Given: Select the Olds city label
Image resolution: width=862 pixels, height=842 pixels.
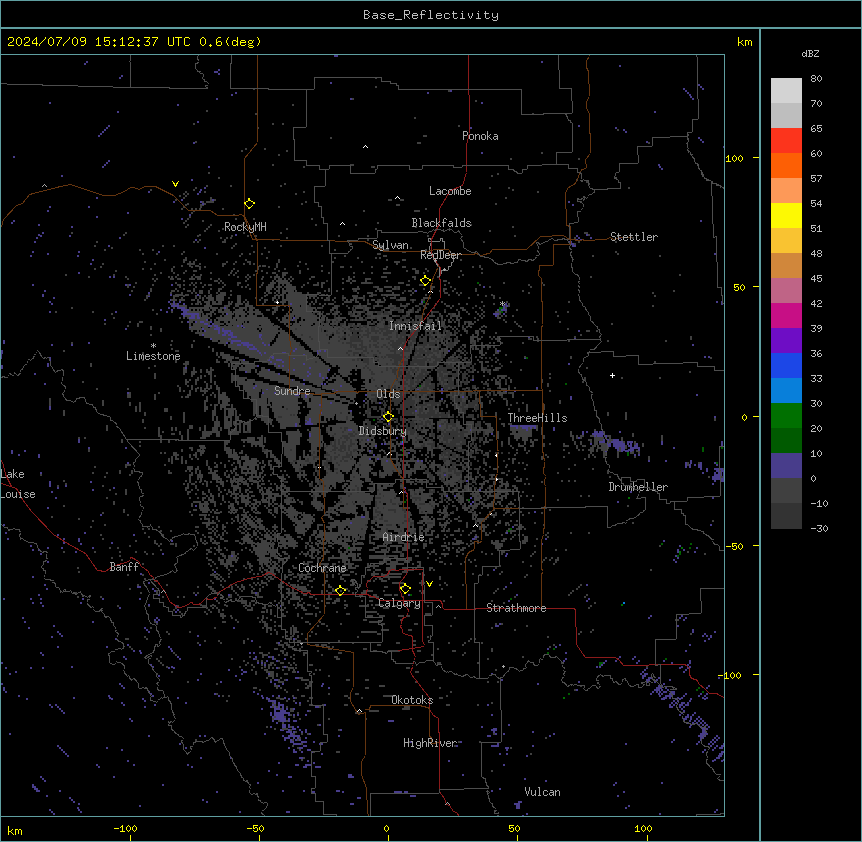Looking at the screenshot, I should tap(388, 394).
